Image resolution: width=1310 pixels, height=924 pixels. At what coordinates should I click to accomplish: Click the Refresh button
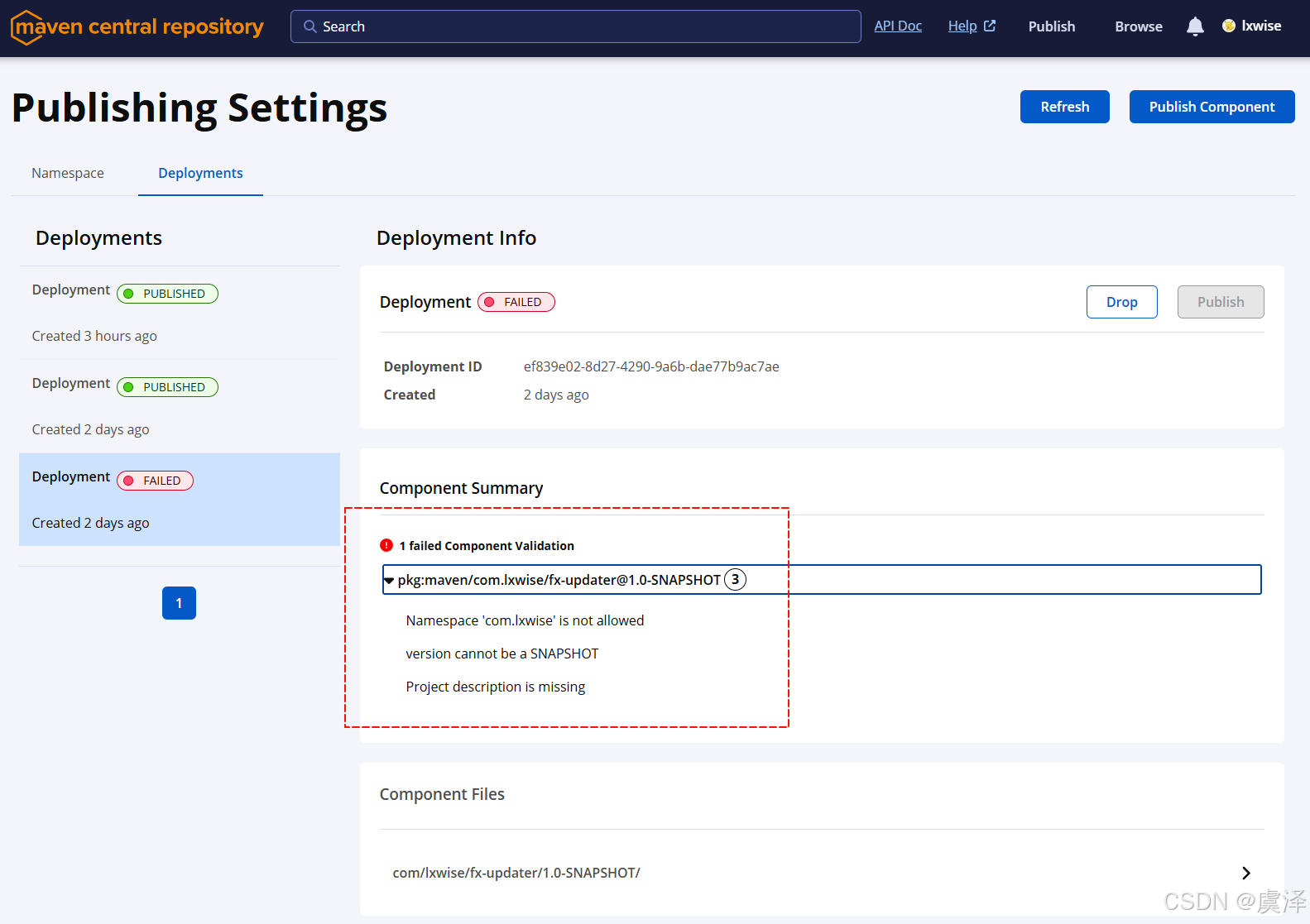click(x=1065, y=107)
